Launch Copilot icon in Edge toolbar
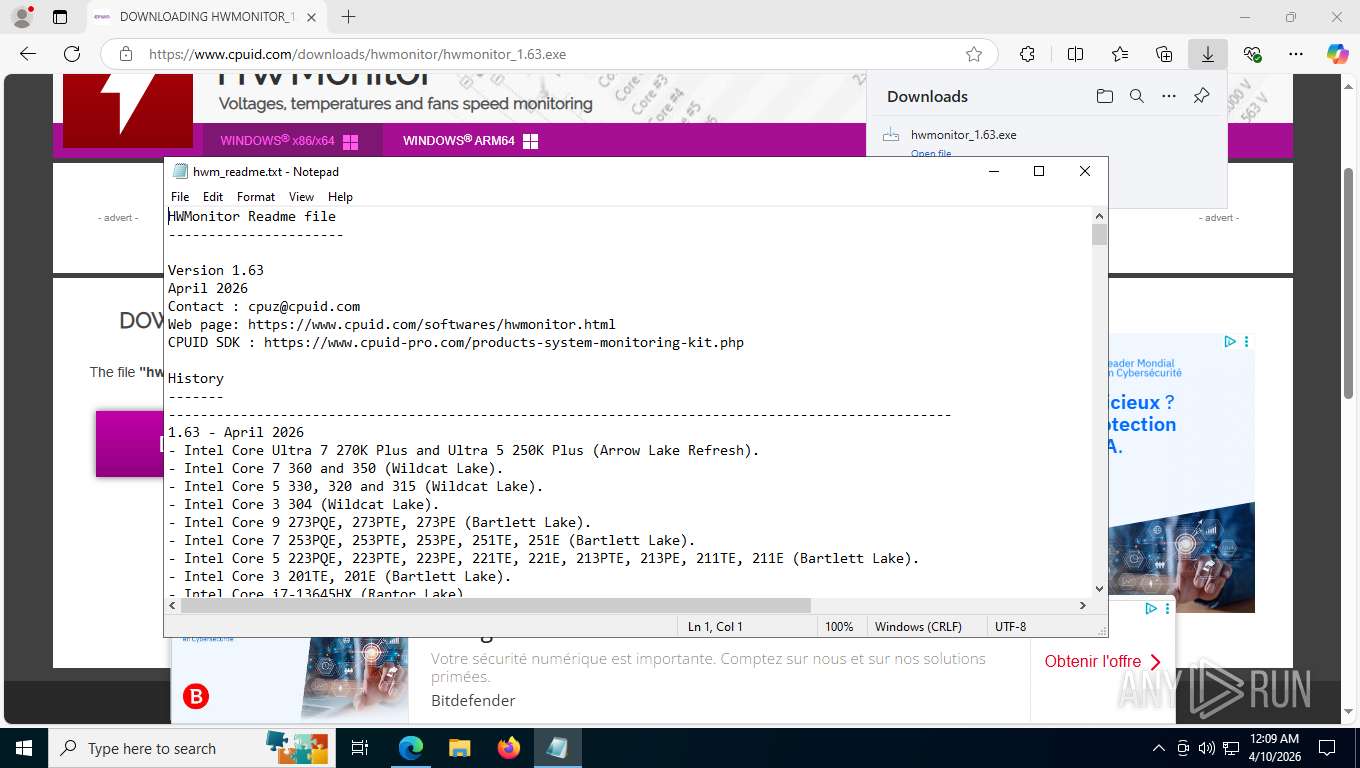The width and height of the screenshot is (1360, 768). pyautogui.click(x=1338, y=54)
